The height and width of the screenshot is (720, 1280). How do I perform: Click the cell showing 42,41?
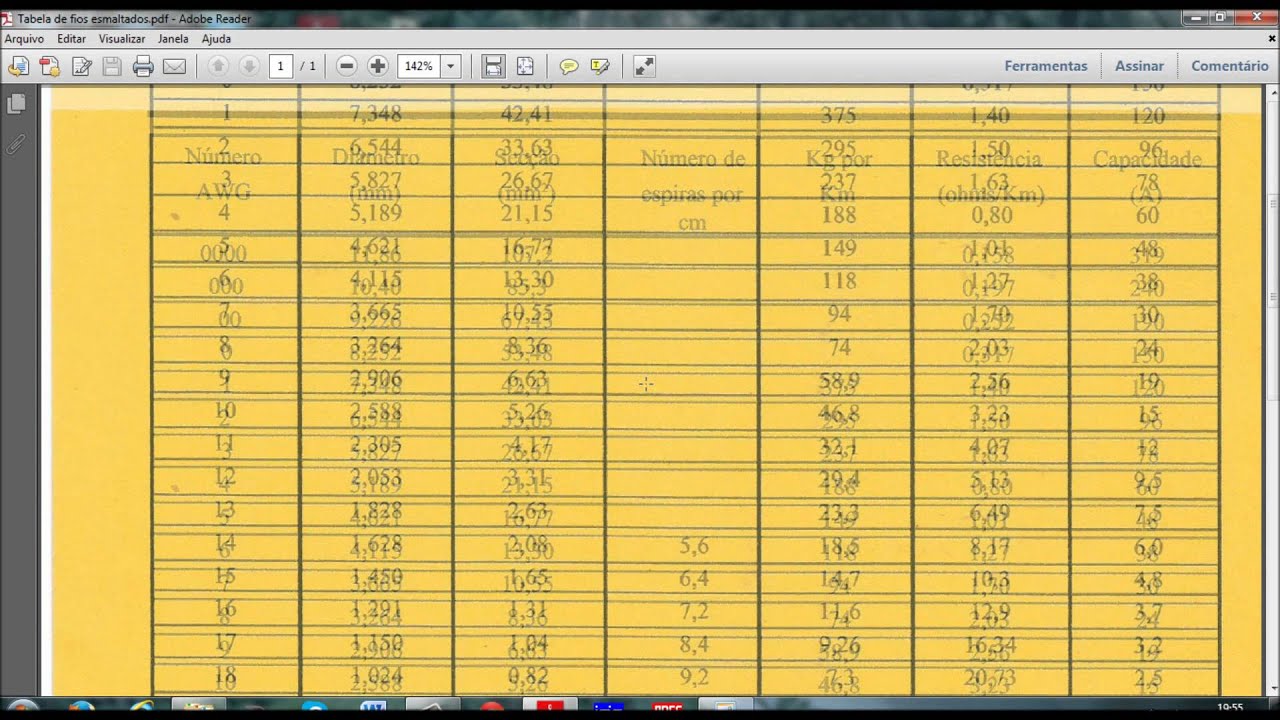[x=529, y=112]
